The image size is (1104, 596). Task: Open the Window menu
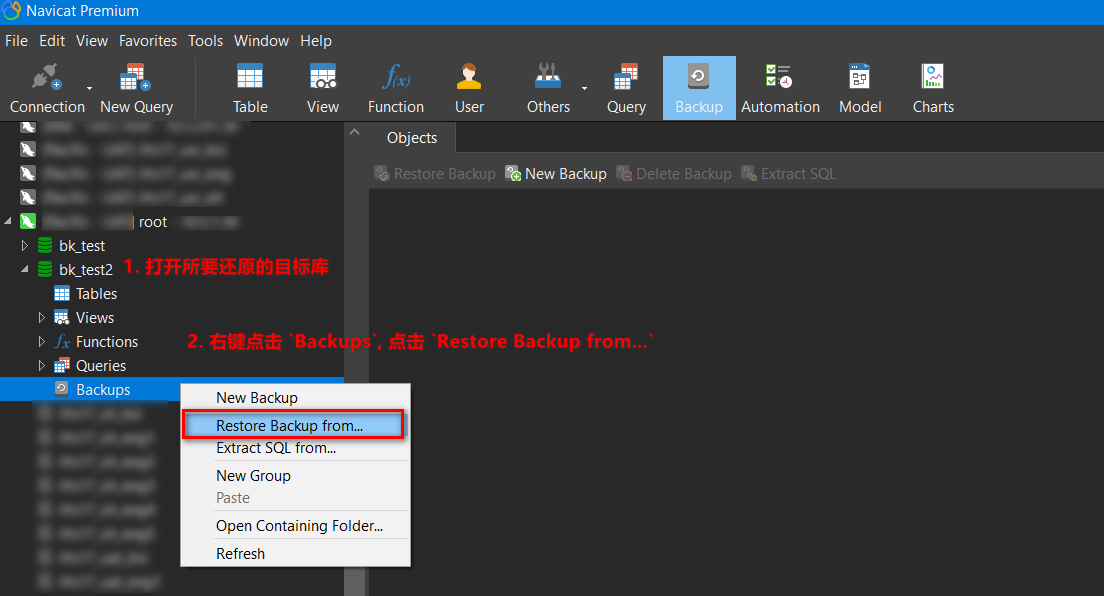[x=261, y=41]
